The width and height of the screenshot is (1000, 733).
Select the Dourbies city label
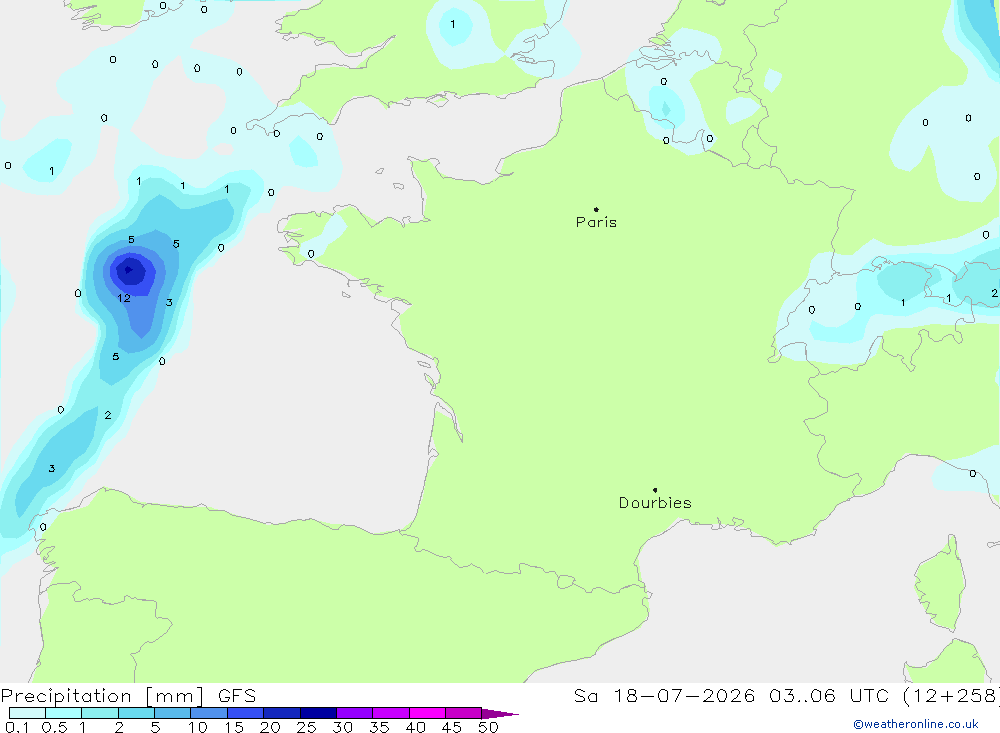(x=655, y=503)
